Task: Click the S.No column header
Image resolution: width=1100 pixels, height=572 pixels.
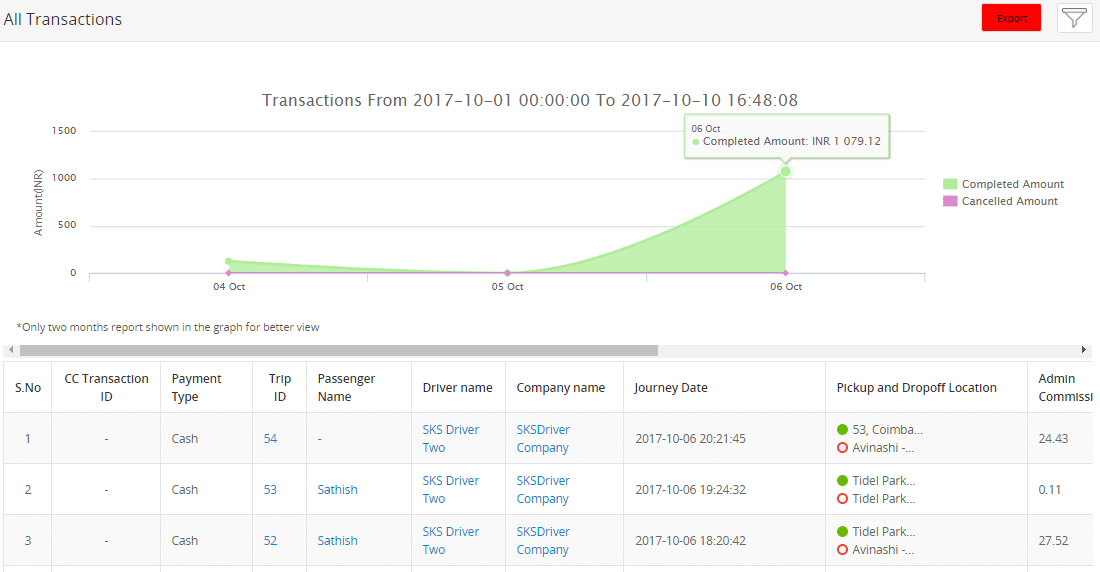Action: click(28, 387)
